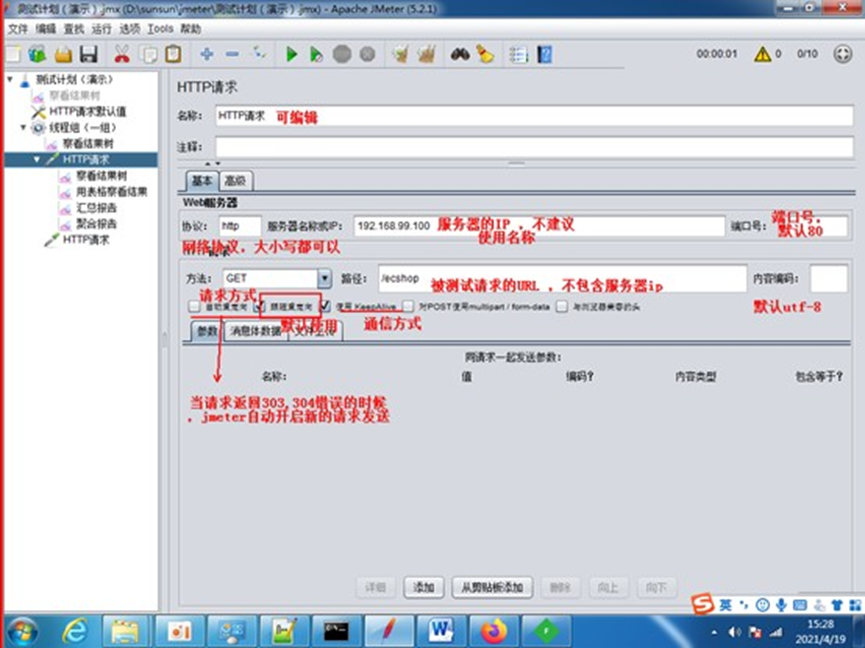Open Search with binoculars icon
The height and width of the screenshot is (648, 865).
[460, 54]
